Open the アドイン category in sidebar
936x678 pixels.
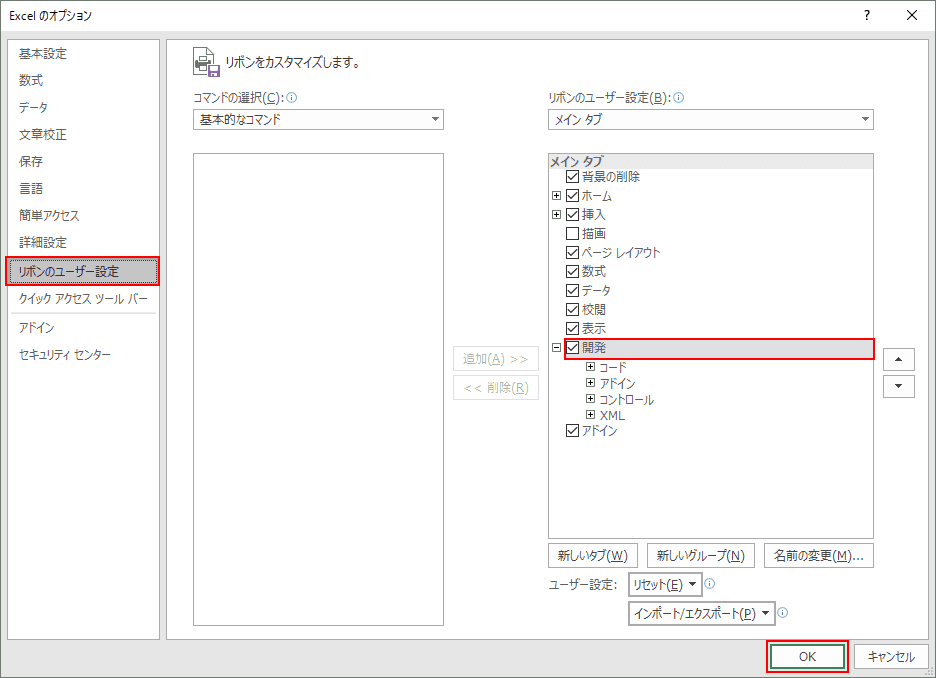point(36,327)
